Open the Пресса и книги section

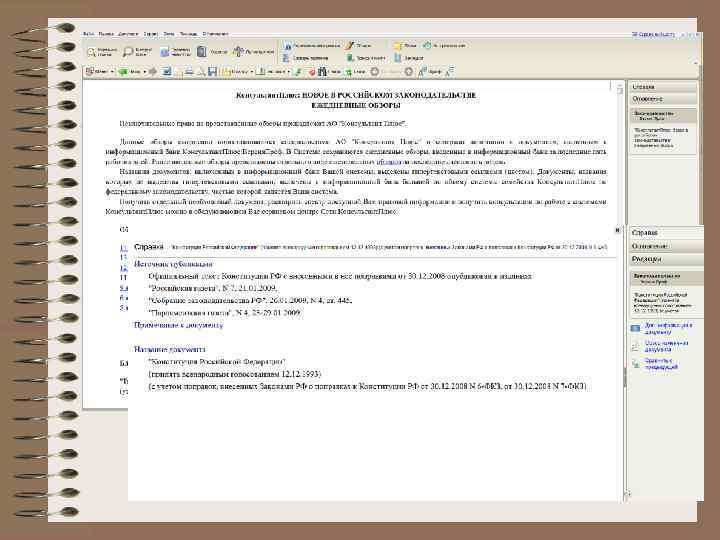pos(366,58)
